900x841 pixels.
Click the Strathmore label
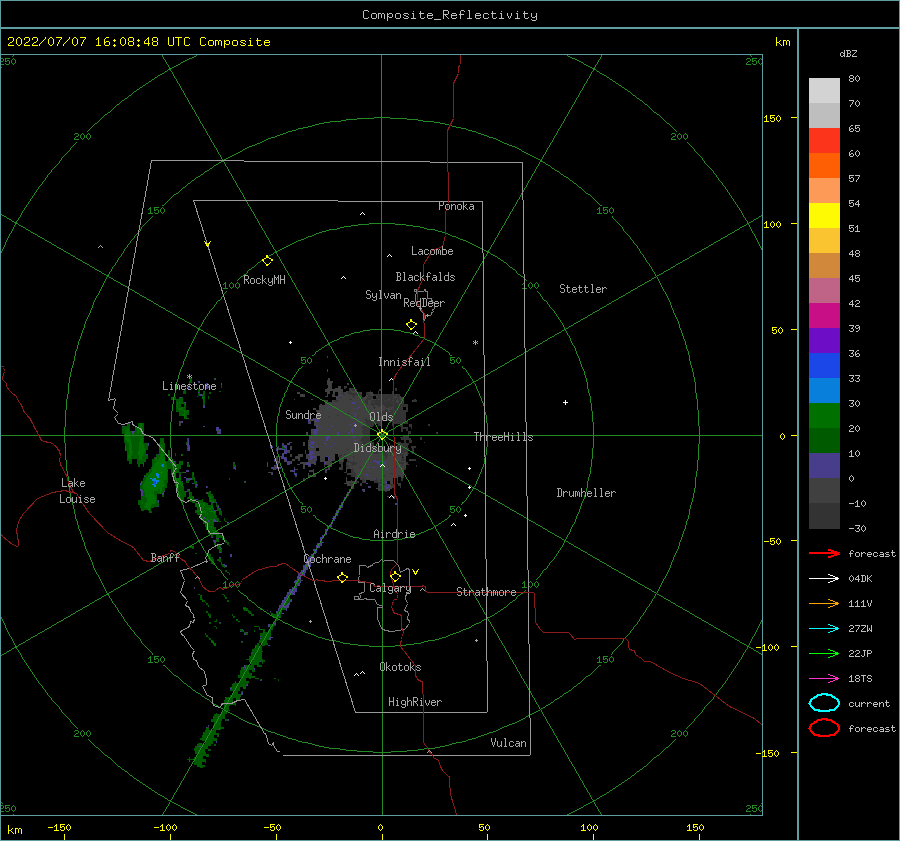486,592
